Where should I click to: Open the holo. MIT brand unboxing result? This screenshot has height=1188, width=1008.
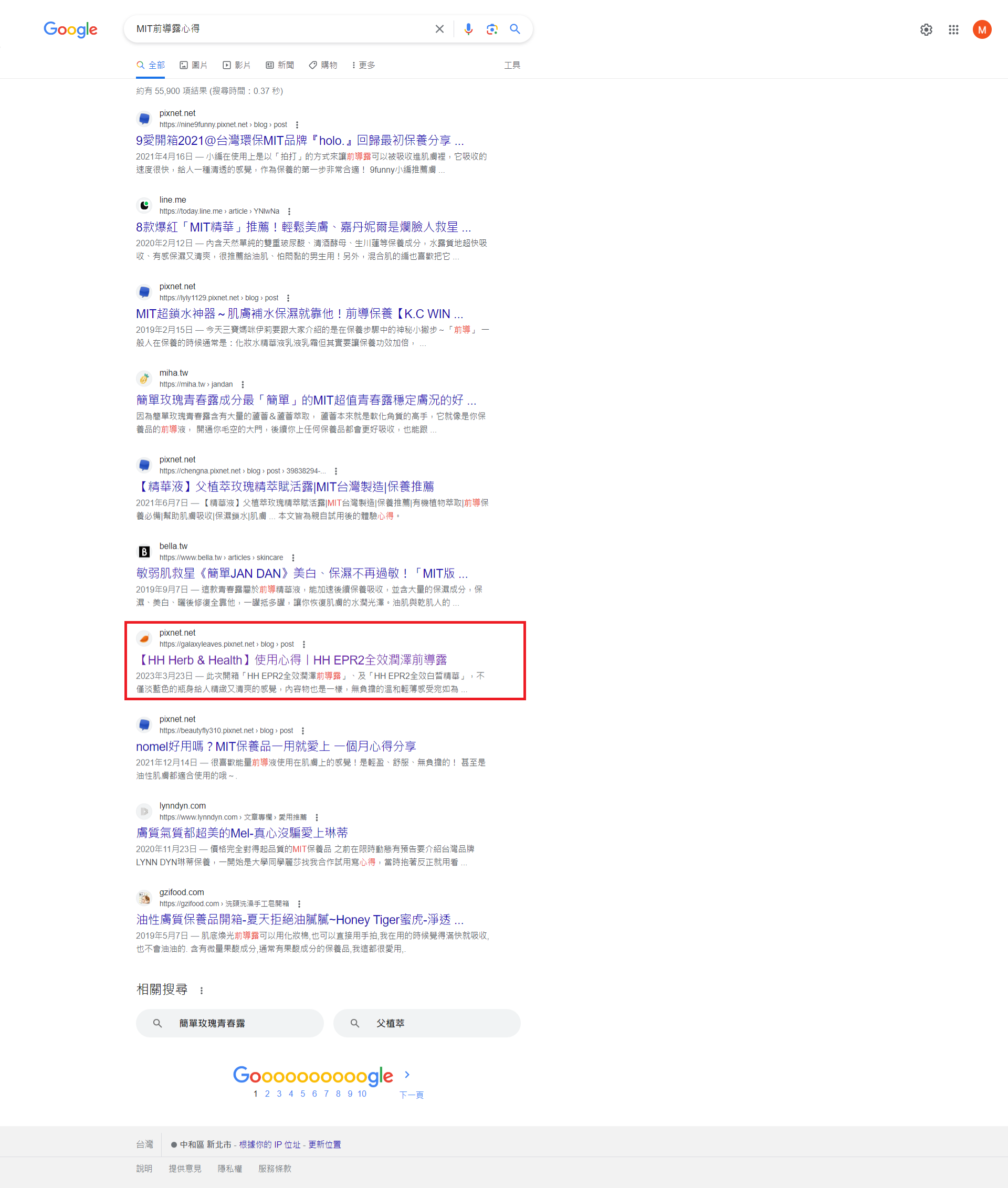point(299,141)
